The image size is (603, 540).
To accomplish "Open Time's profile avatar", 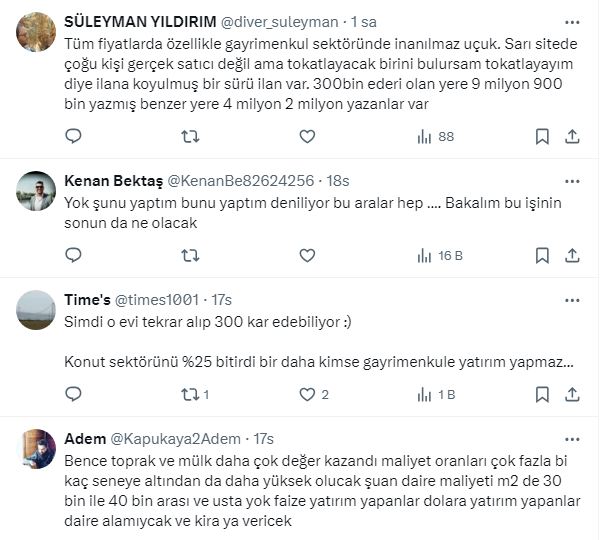I will (37, 309).
